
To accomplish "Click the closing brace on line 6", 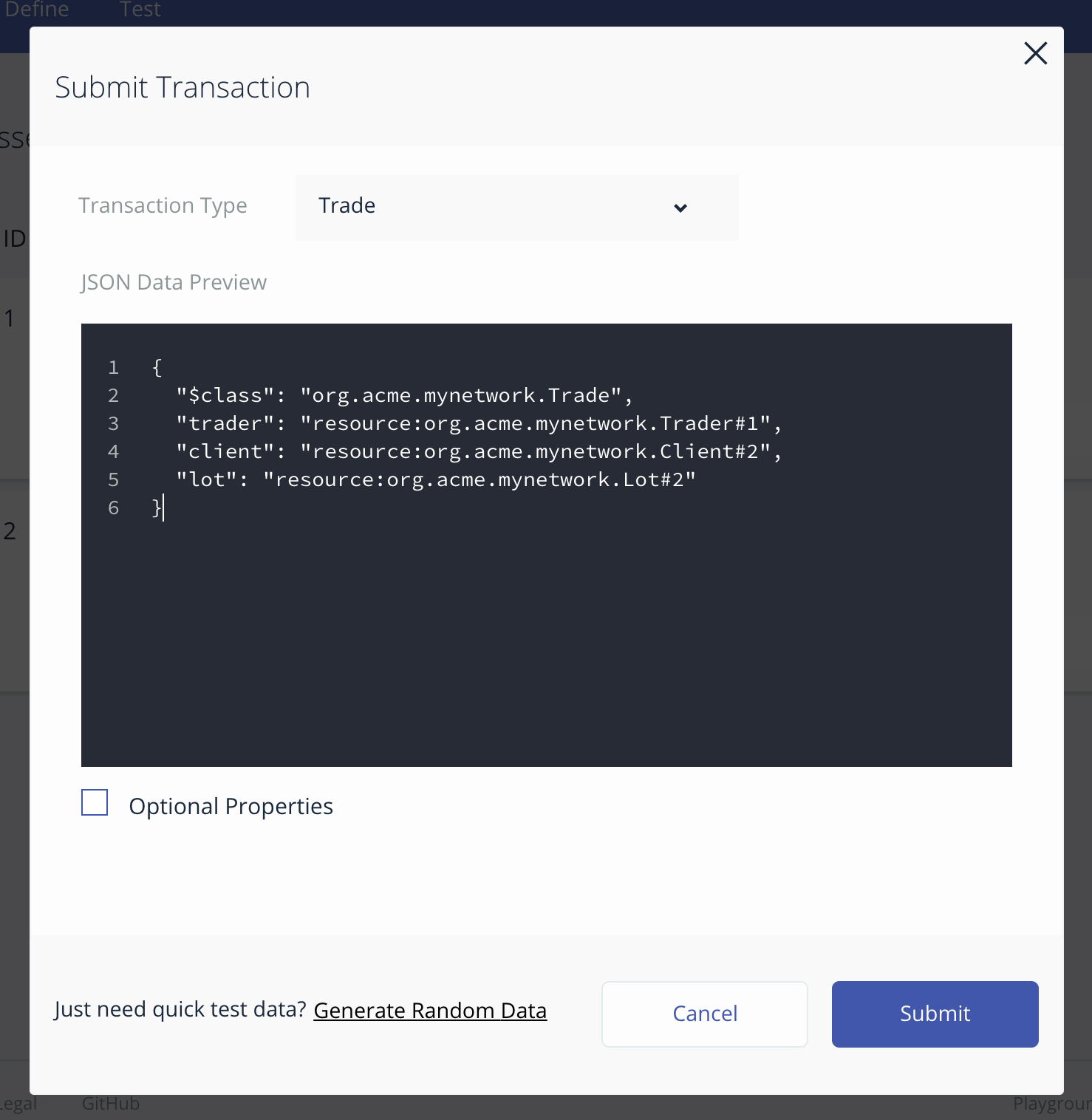I will coord(156,508).
